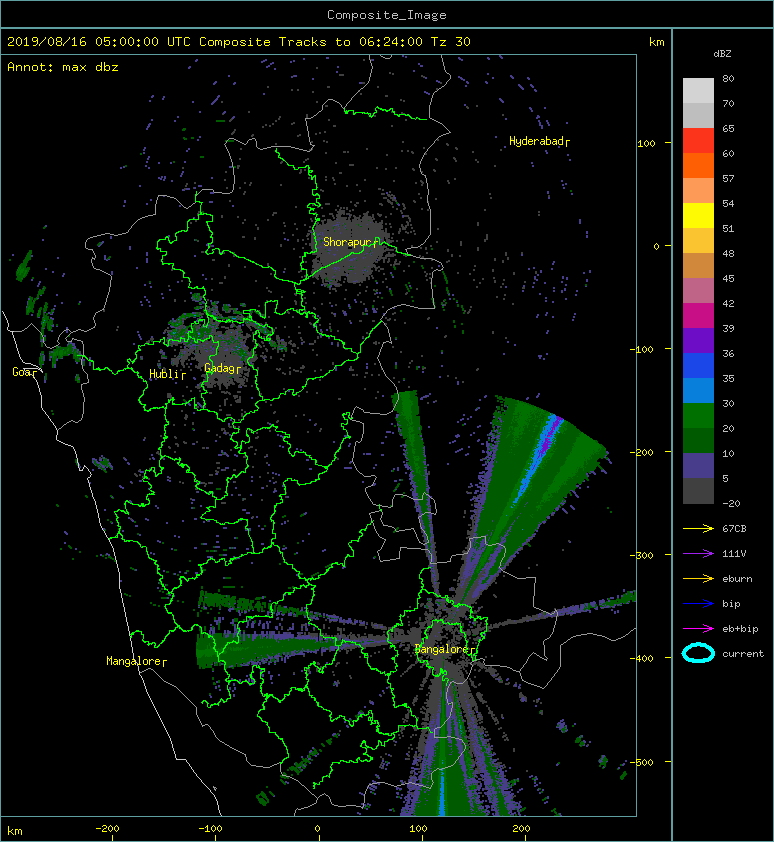The height and width of the screenshot is (842, 774).
Task: Click the '111V' legend label text
Action: point(734,554)
